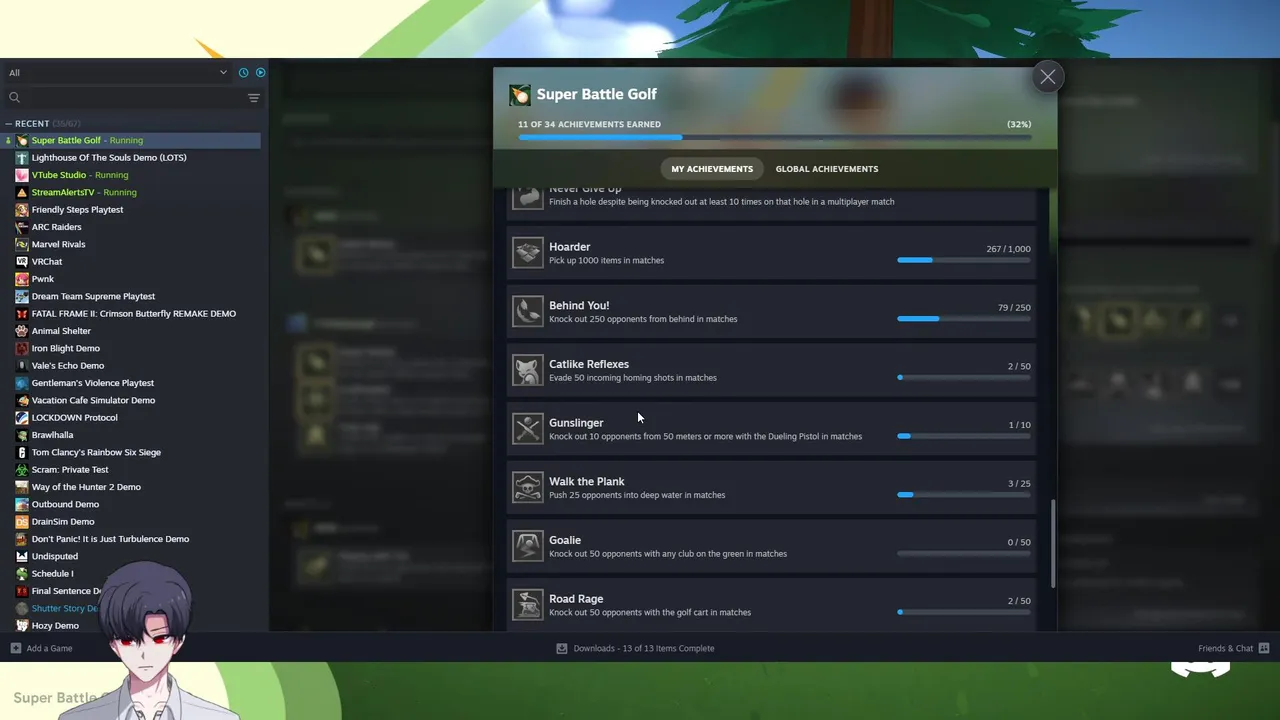Image resolution: width=1280 pixels, height=720 pixels.
Task: Click Road Rage achievement icon
Action: tap(528, 605)
